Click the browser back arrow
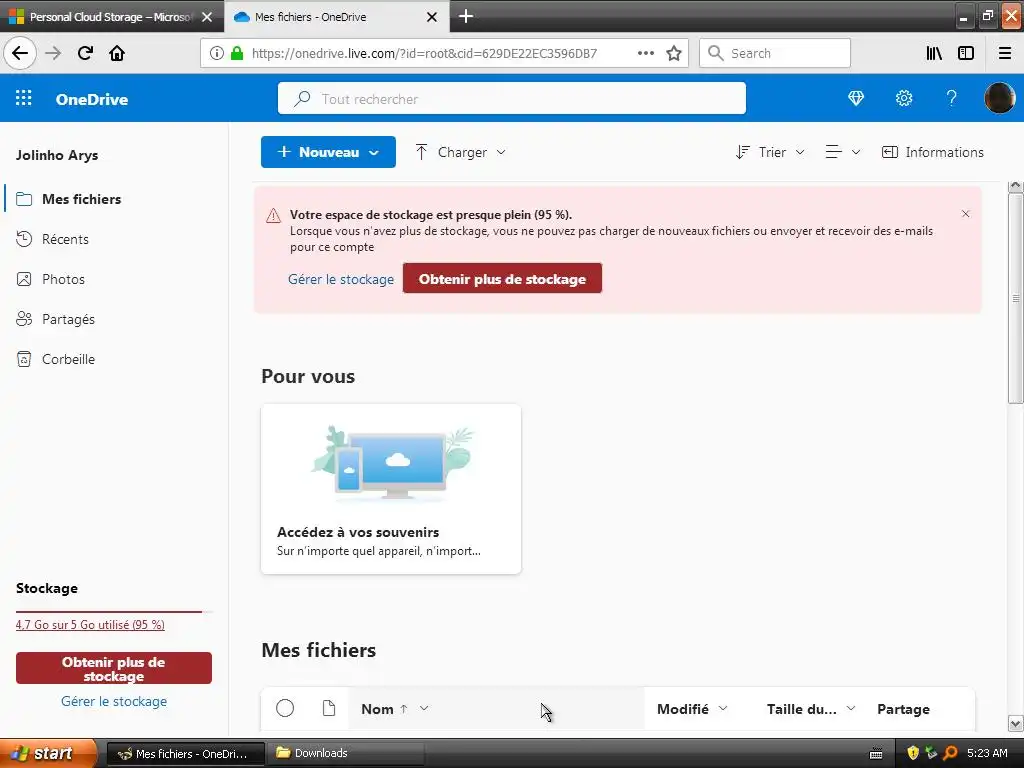 (x=20, y=53)
